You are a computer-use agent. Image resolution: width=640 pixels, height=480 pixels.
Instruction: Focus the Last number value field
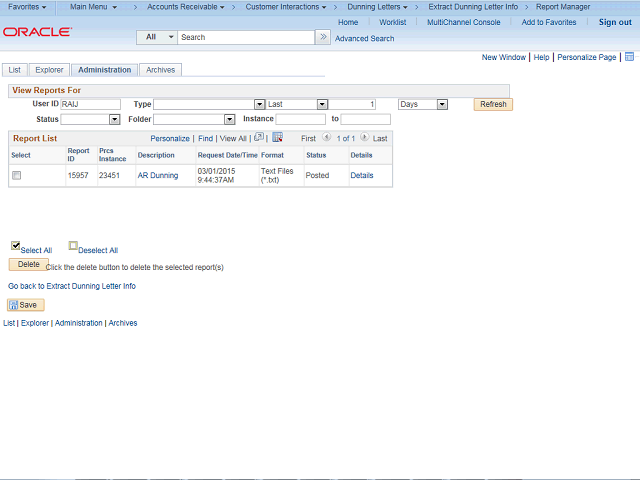(x=352, y=104)
